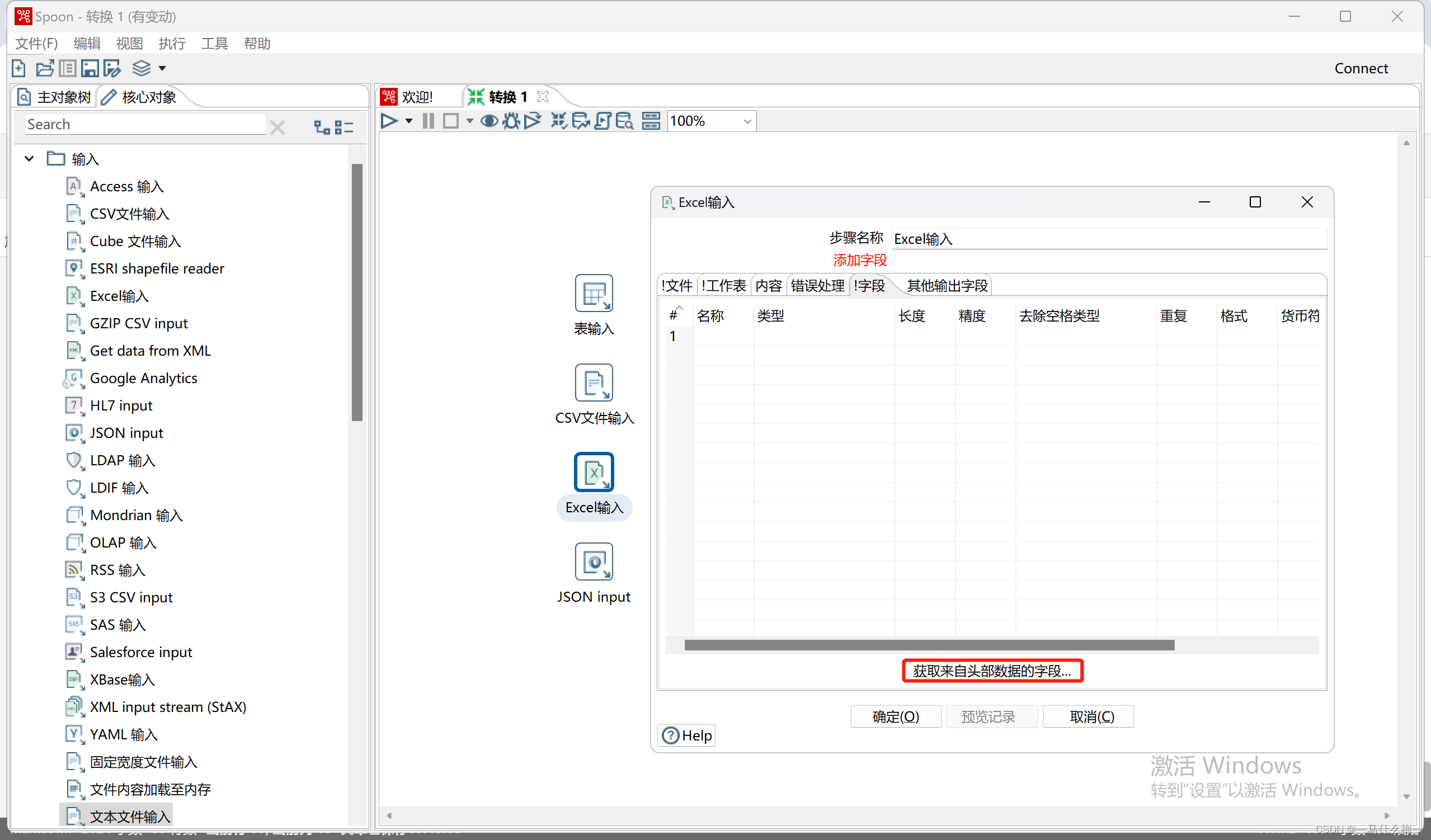This screenshot has height=840, width=1431.
Task: Click the Impact analysis icon
Action: (x=581, y=121)
